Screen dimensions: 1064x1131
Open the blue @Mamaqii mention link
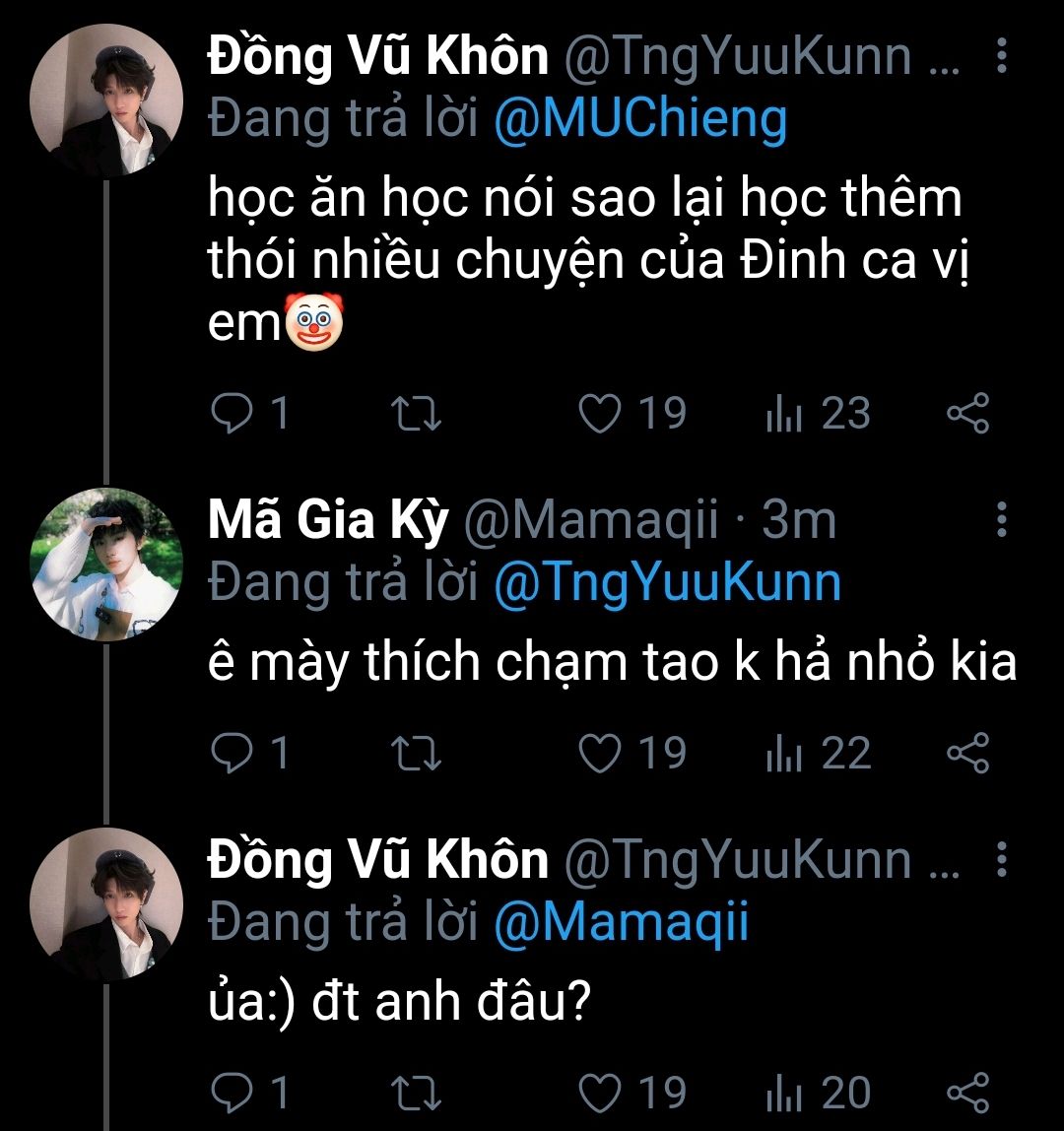pyautogui.click(x=621, y=923)
